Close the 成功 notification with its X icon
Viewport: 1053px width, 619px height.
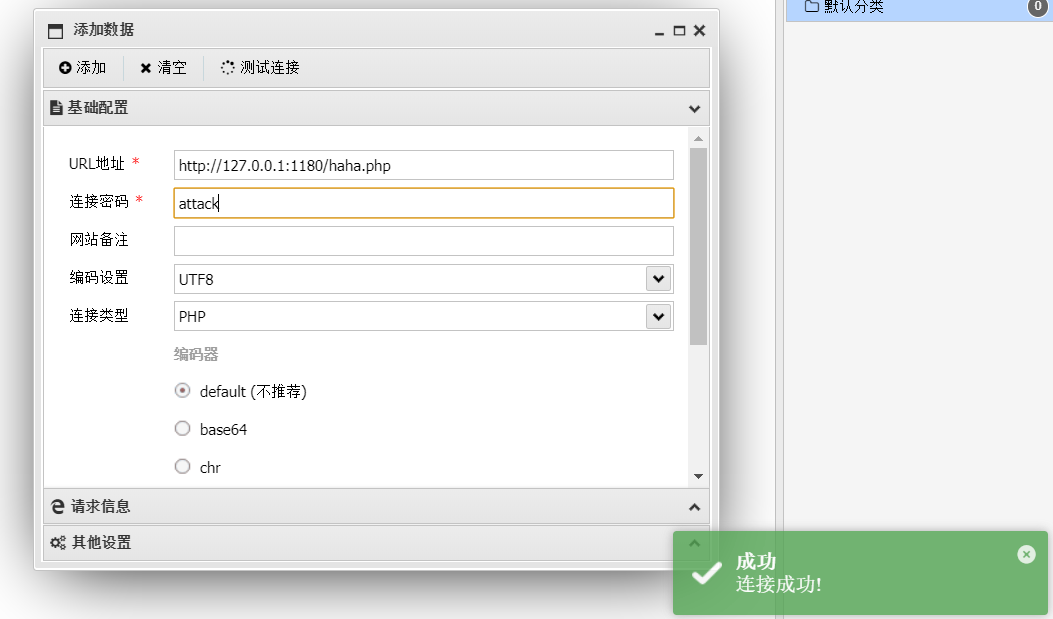[x=1026, y=554]
